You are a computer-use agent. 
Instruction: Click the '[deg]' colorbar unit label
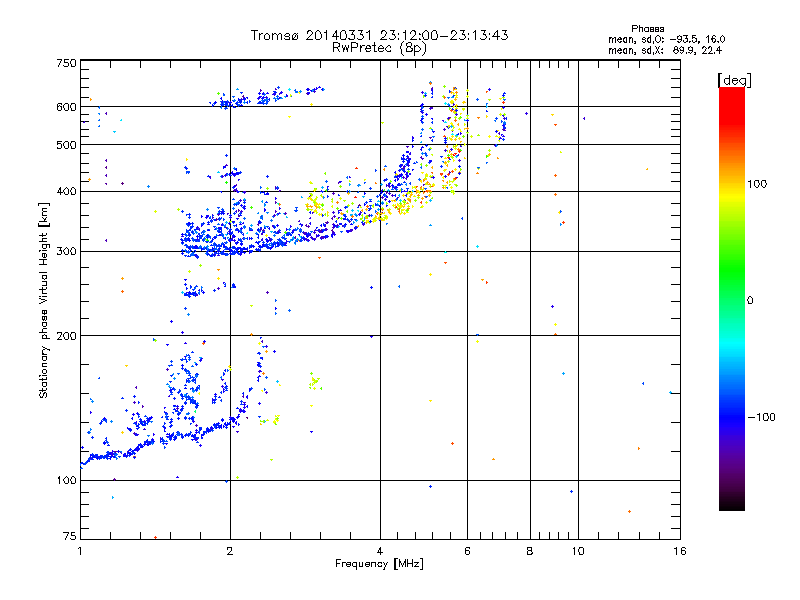pos(734,80)
